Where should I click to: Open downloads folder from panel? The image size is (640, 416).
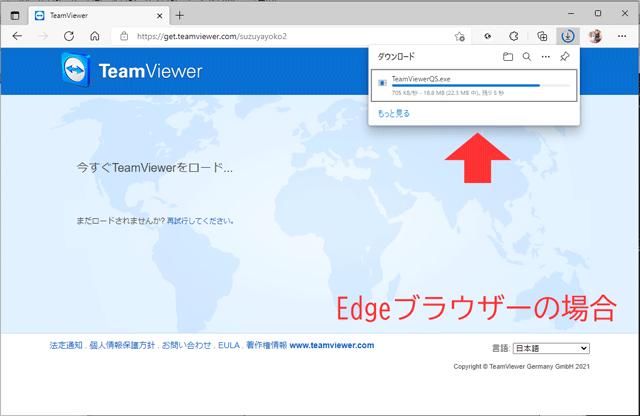(x=508, y=57)
